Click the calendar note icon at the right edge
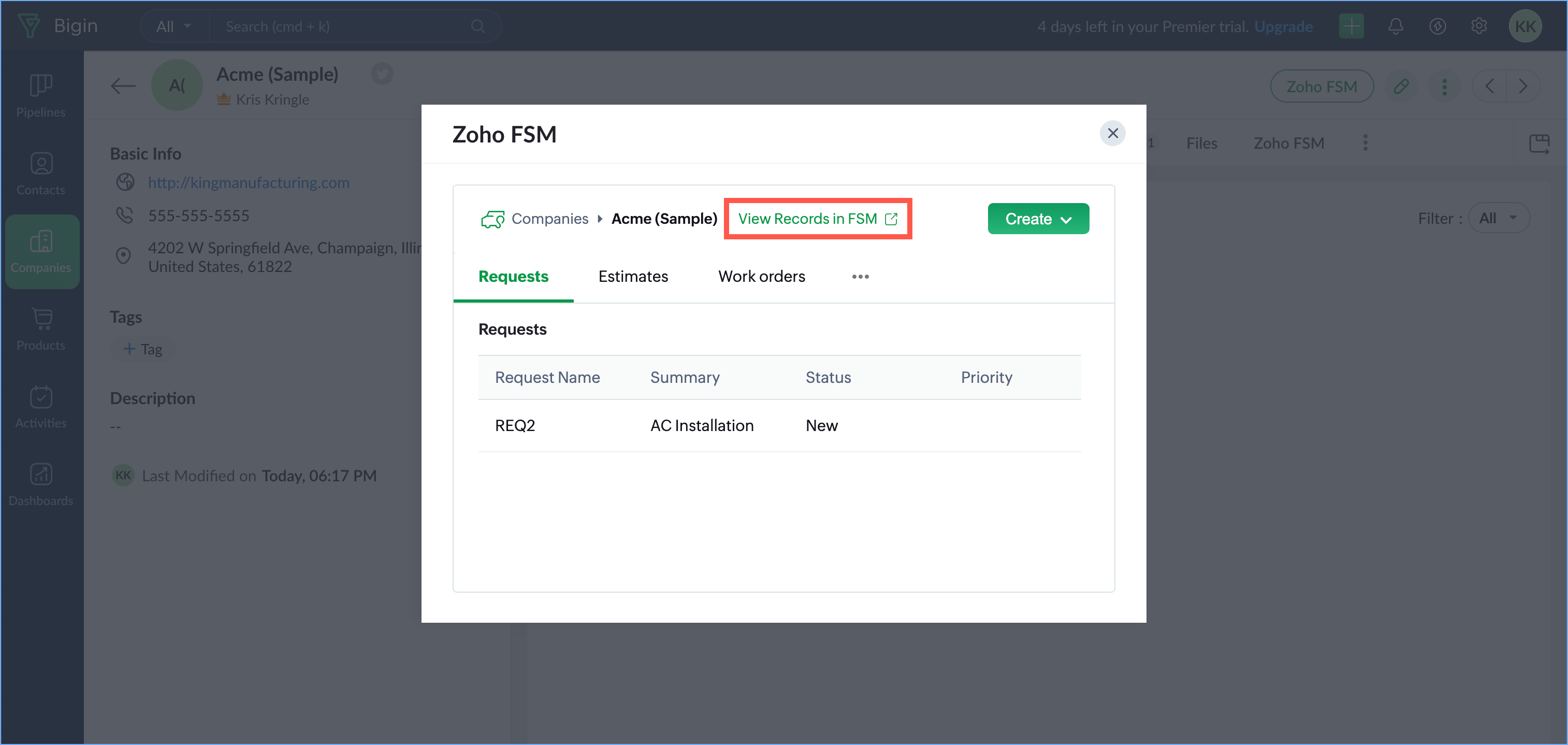This screenshot has width=1568, height=745. (x=1540, y=144)
